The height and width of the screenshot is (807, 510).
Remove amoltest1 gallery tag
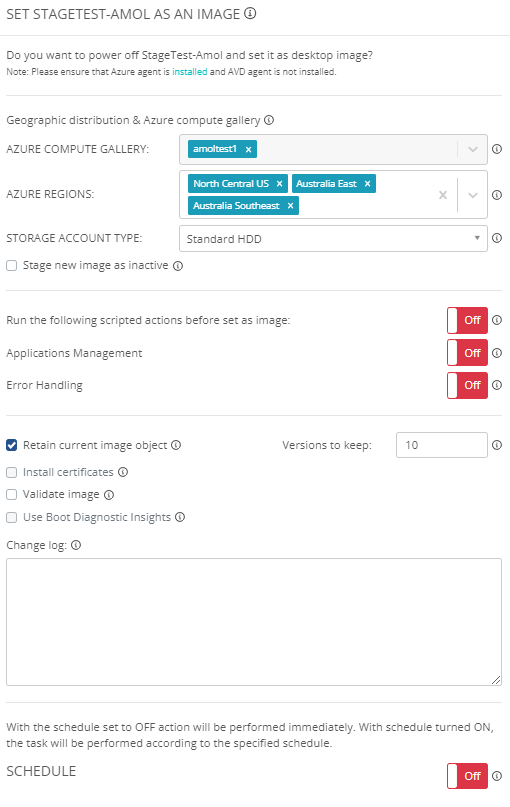[248, 149]
